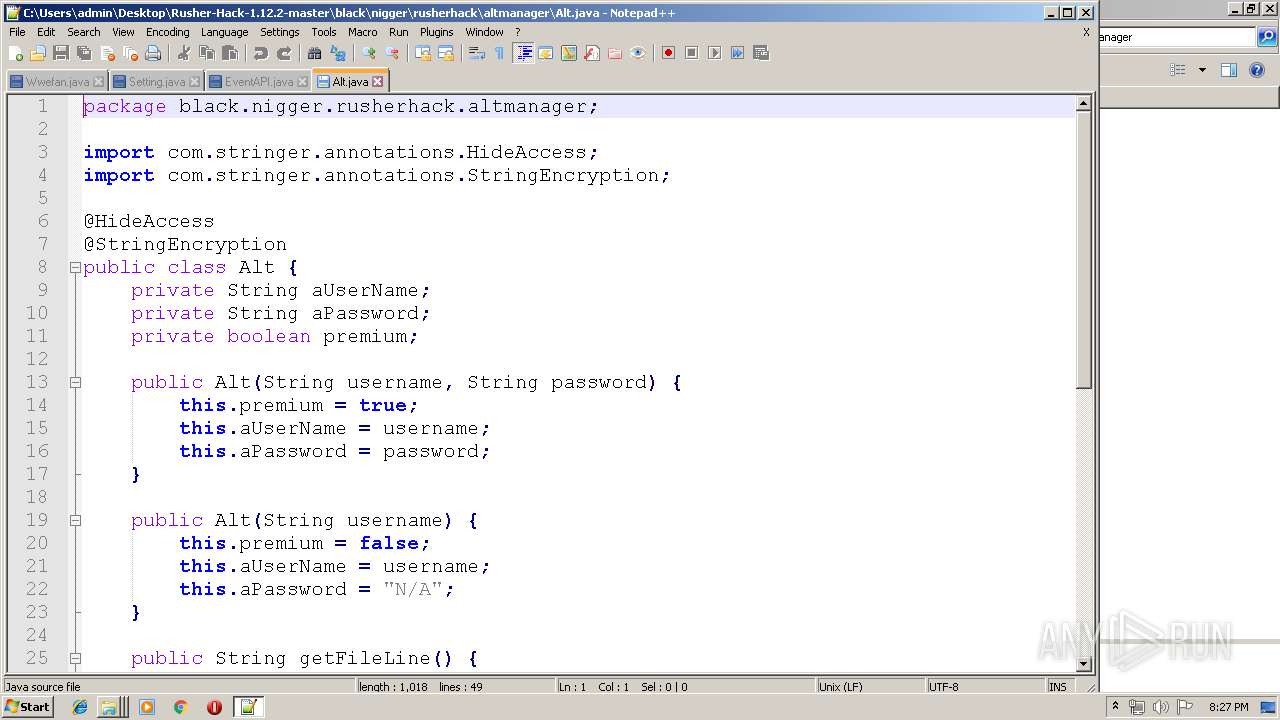Viewport: 1280px width, 720px height.
Task: Start macro recording with red button
Action: coord(668,53)
